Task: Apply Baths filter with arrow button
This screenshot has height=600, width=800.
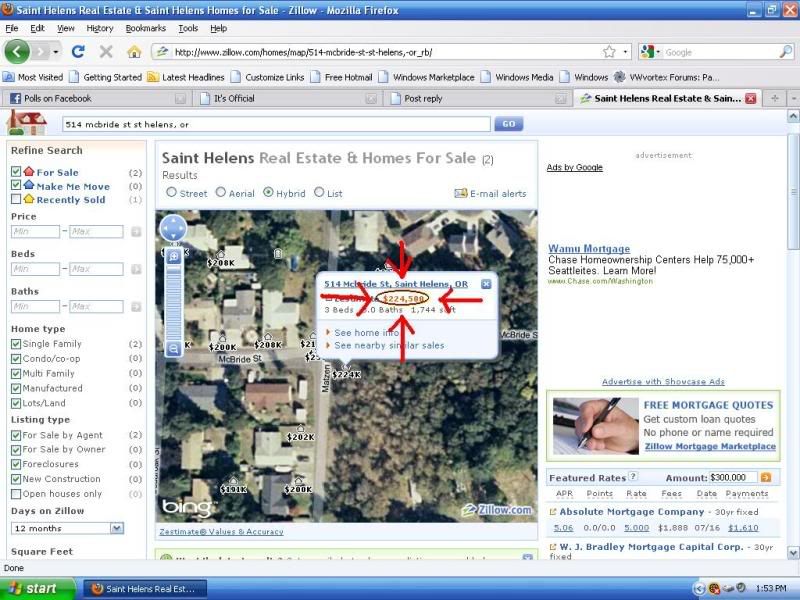Action: (x=136, y=307)
